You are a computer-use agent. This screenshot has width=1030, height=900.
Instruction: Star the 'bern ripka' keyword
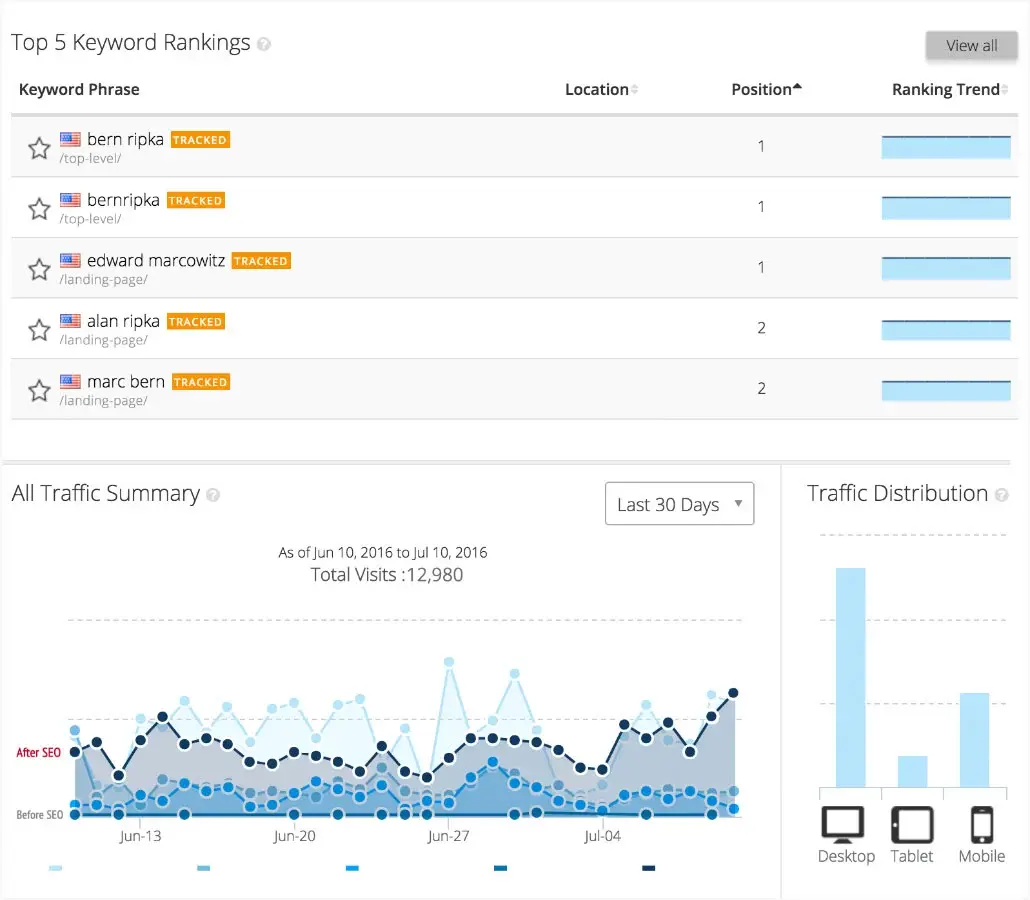pos(39,148)
